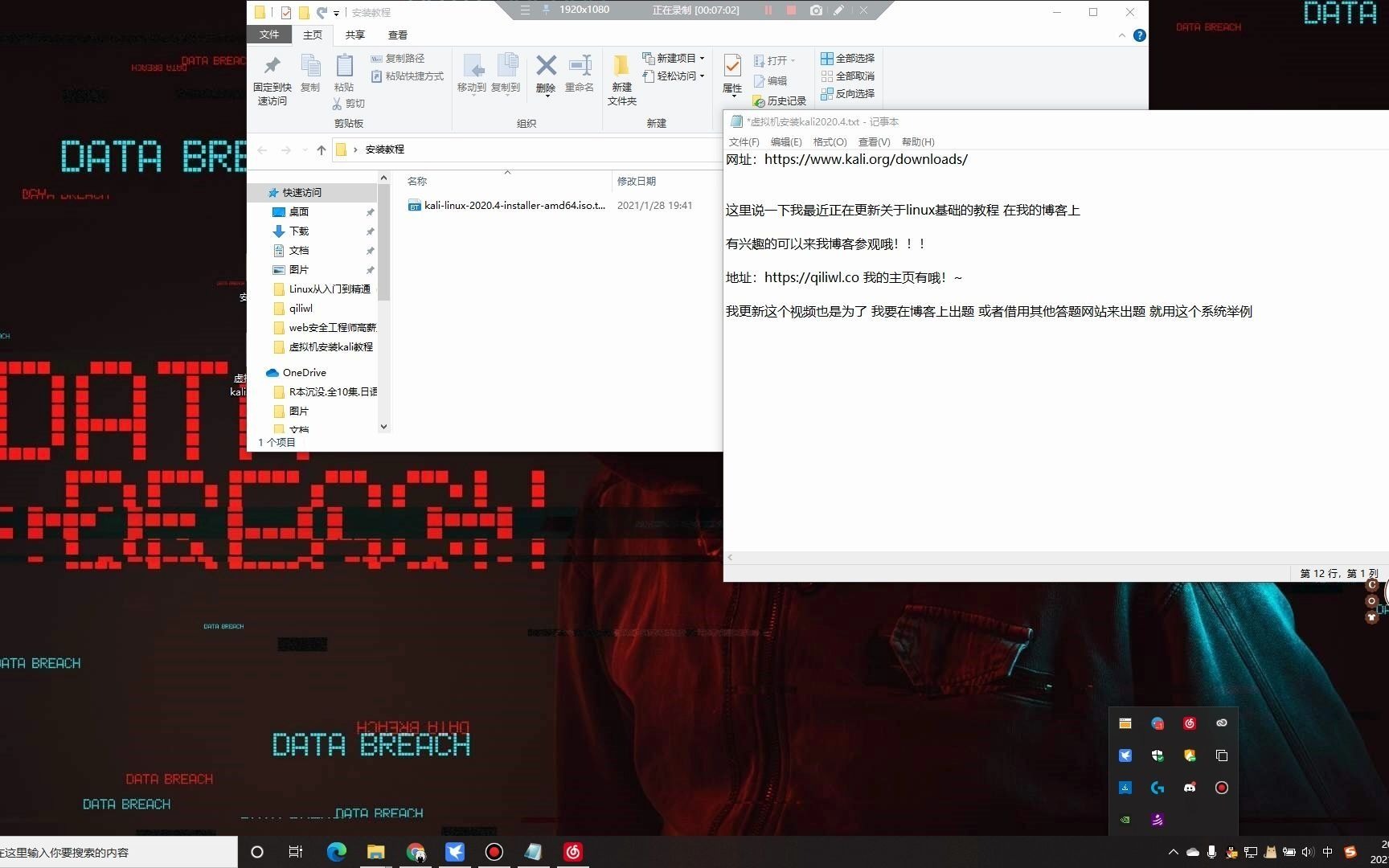Unpin 桌面 from Quick Access
This screenshot has width=1389, height=868.
point(370,211)
